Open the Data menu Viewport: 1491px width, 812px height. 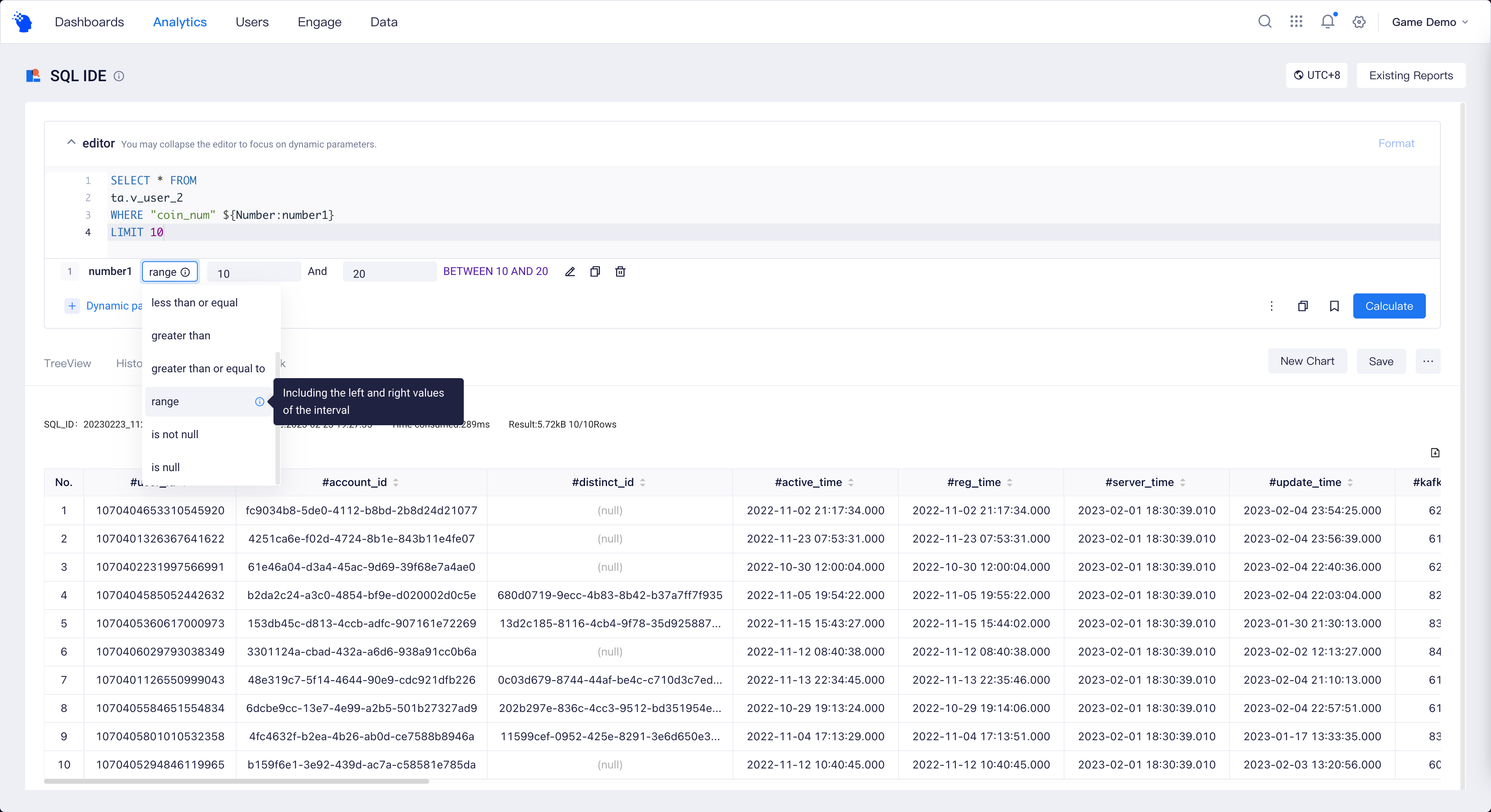point(384,22)
